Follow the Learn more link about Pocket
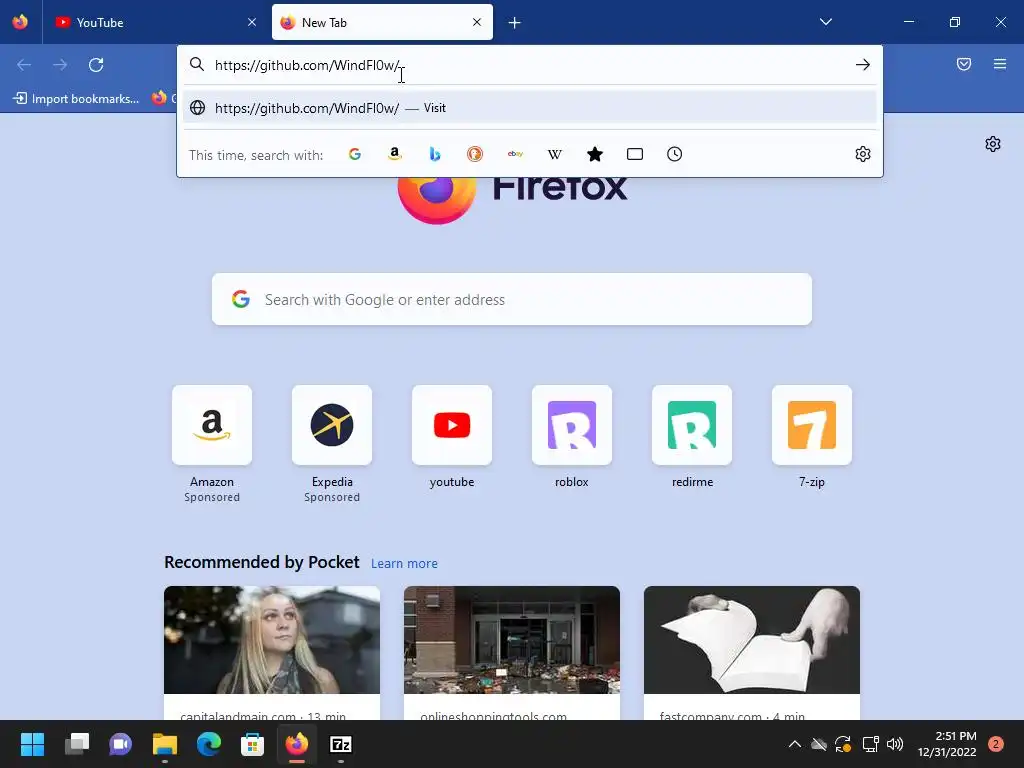 click(x=404, y=563)
